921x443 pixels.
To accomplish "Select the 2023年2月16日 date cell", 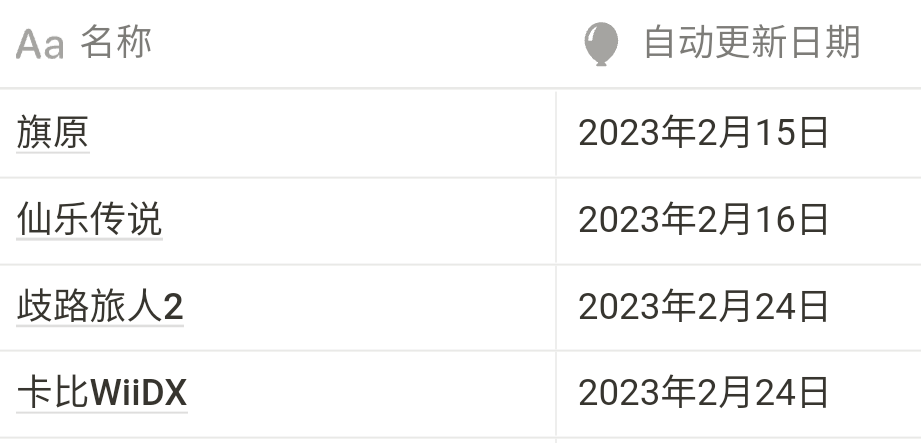I will pos(703,220).
